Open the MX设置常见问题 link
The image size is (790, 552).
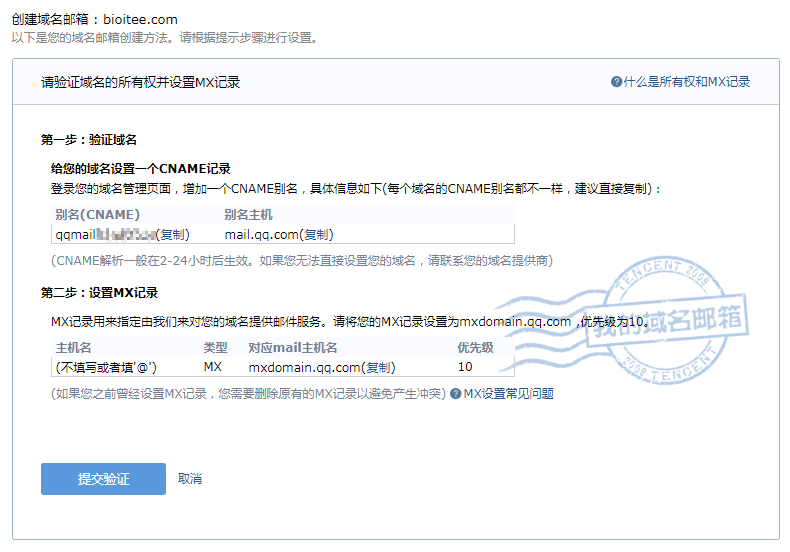[x=508, y=393]
